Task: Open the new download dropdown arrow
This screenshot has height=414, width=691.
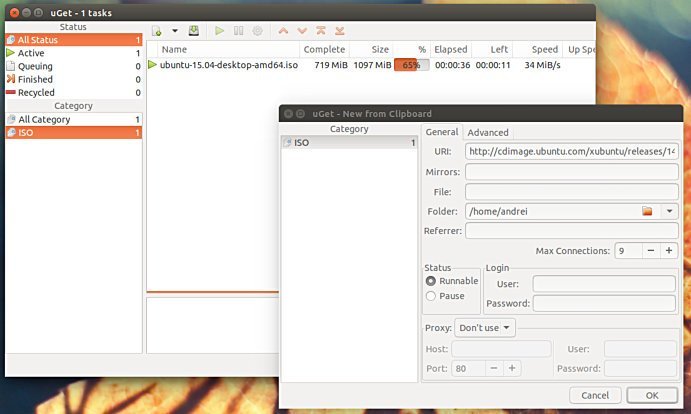Action: click(175, 31)
